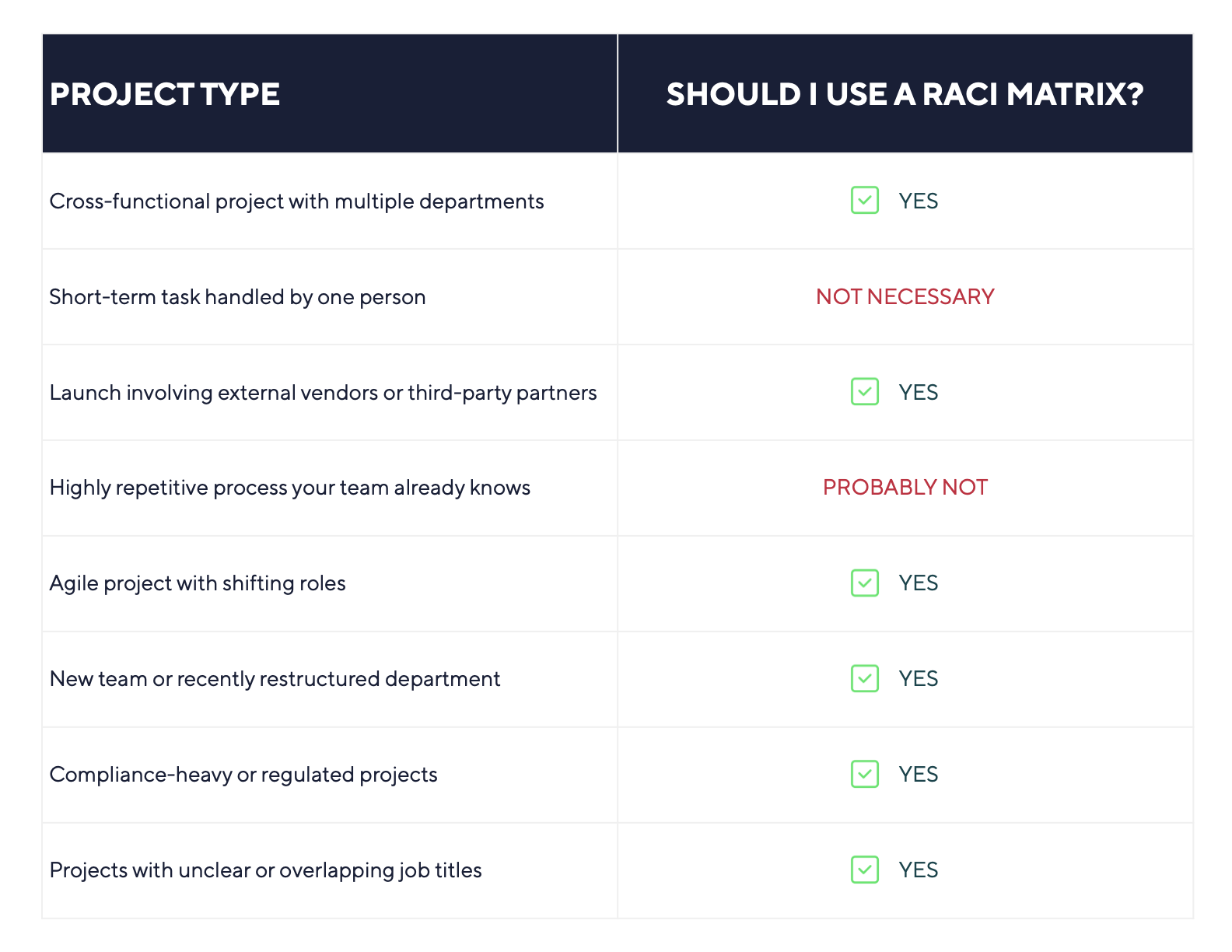Viewport: 1232px width, 952px height.
Task: Click the checkmark beside Agile project row
Action: [x=864, y=583]
